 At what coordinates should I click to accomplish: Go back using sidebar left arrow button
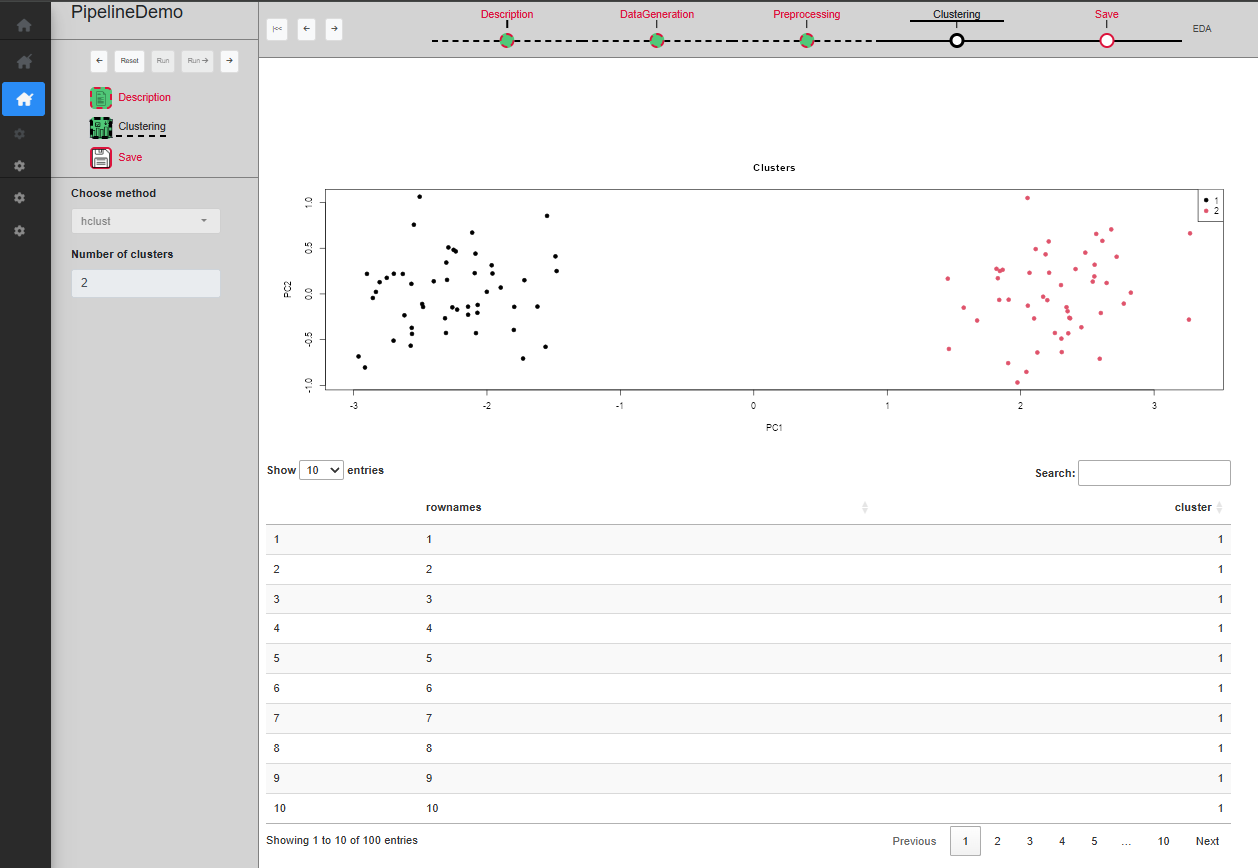(99, 61)
